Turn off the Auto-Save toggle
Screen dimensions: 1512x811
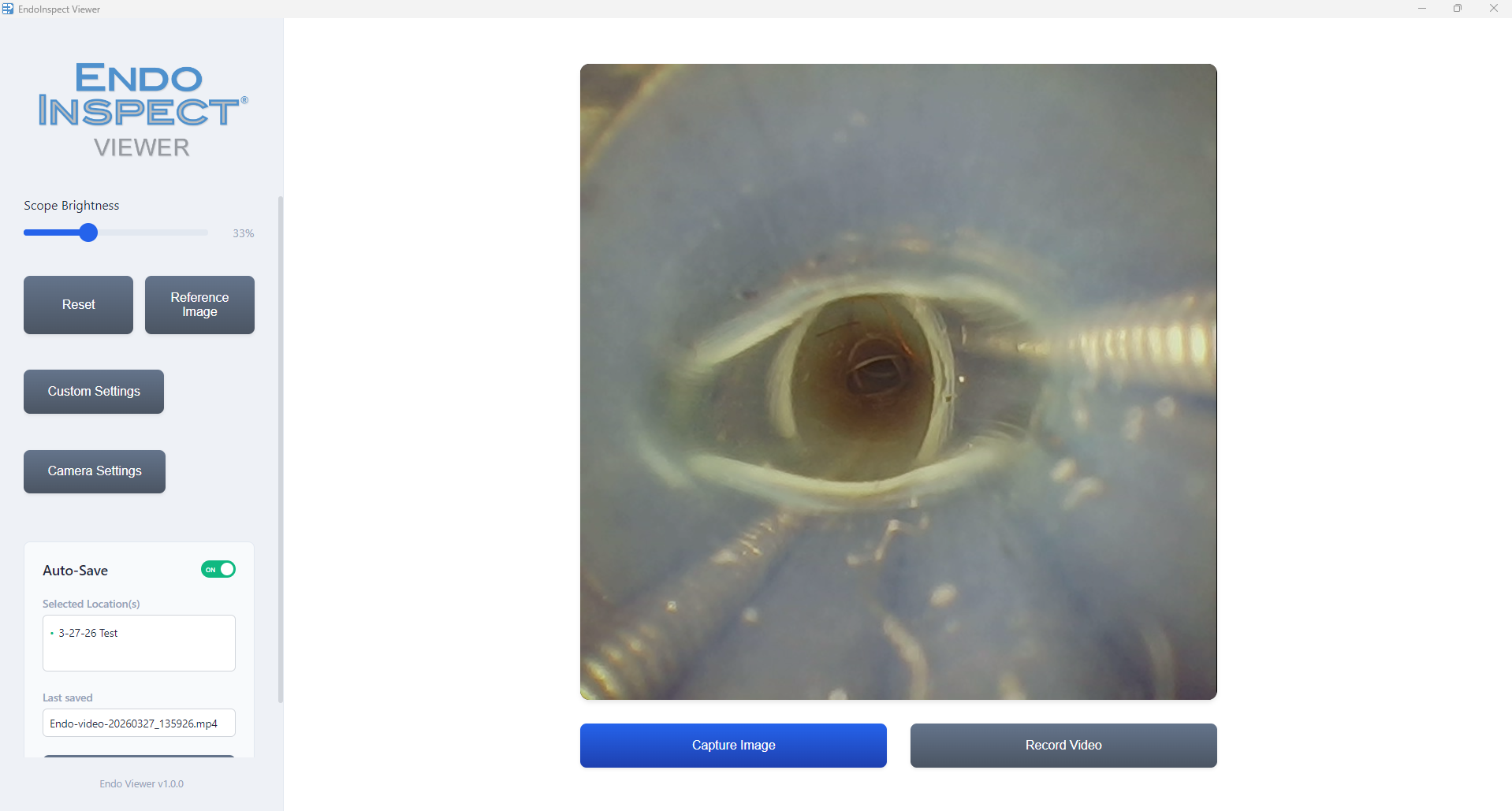218,570
